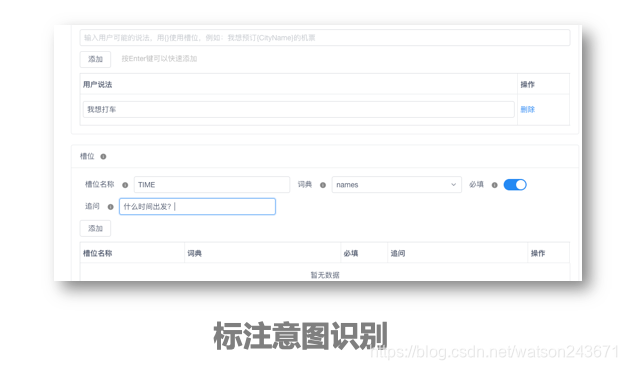The width and height of the screenshot is (627, 370).
Task: Click 槽位名称 column header in slot table
Action: coord(98,253)
